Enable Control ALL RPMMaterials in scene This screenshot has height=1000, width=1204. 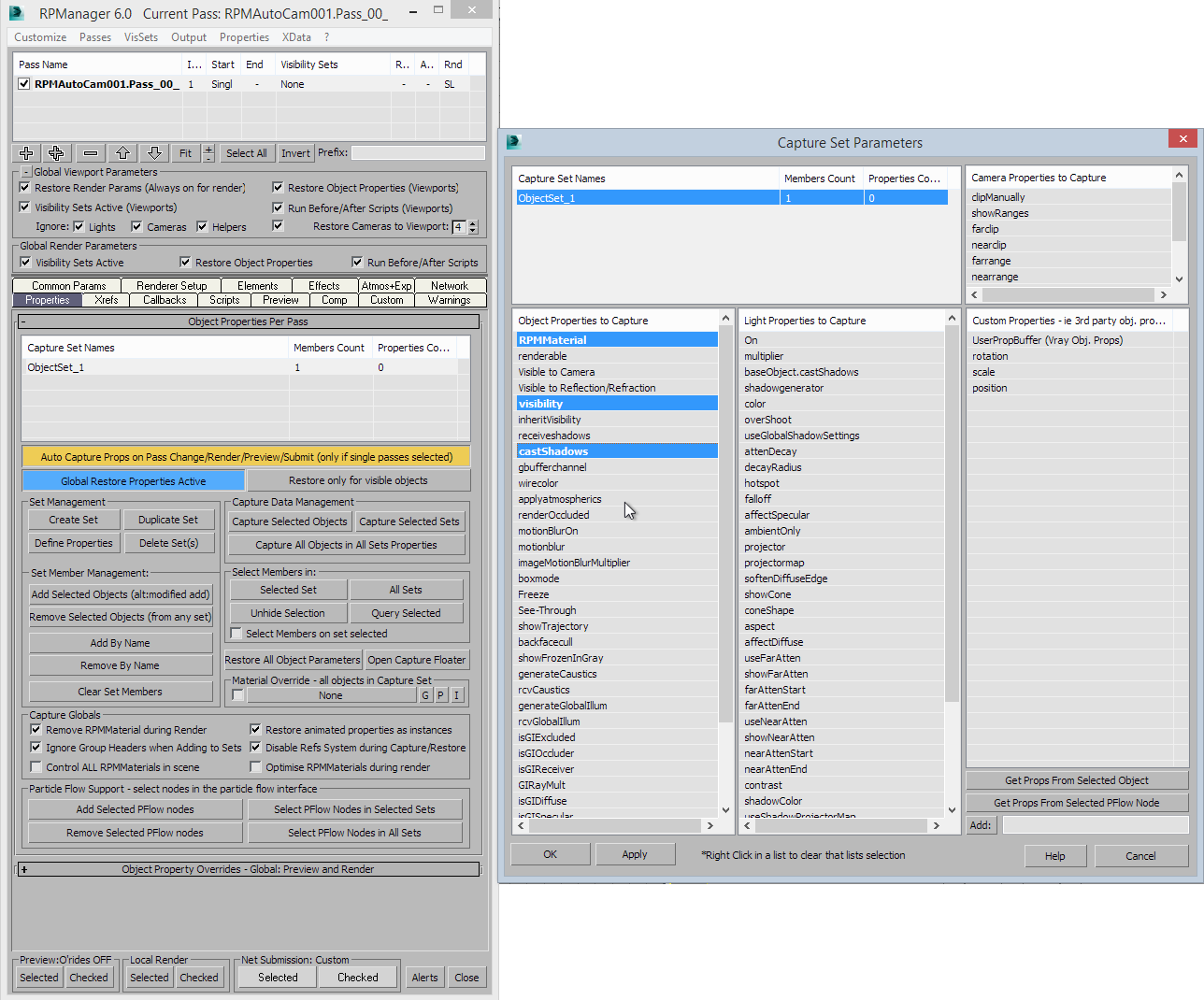36,767
